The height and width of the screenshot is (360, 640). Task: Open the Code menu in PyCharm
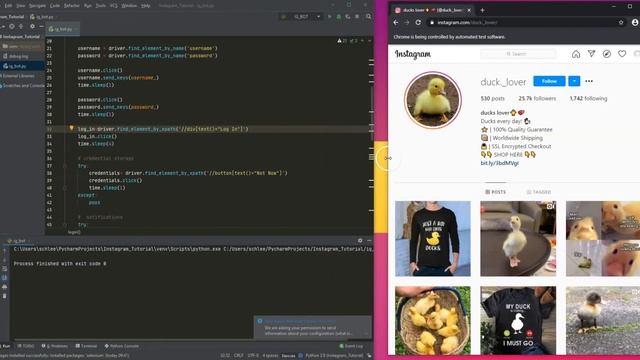point(55,6)
